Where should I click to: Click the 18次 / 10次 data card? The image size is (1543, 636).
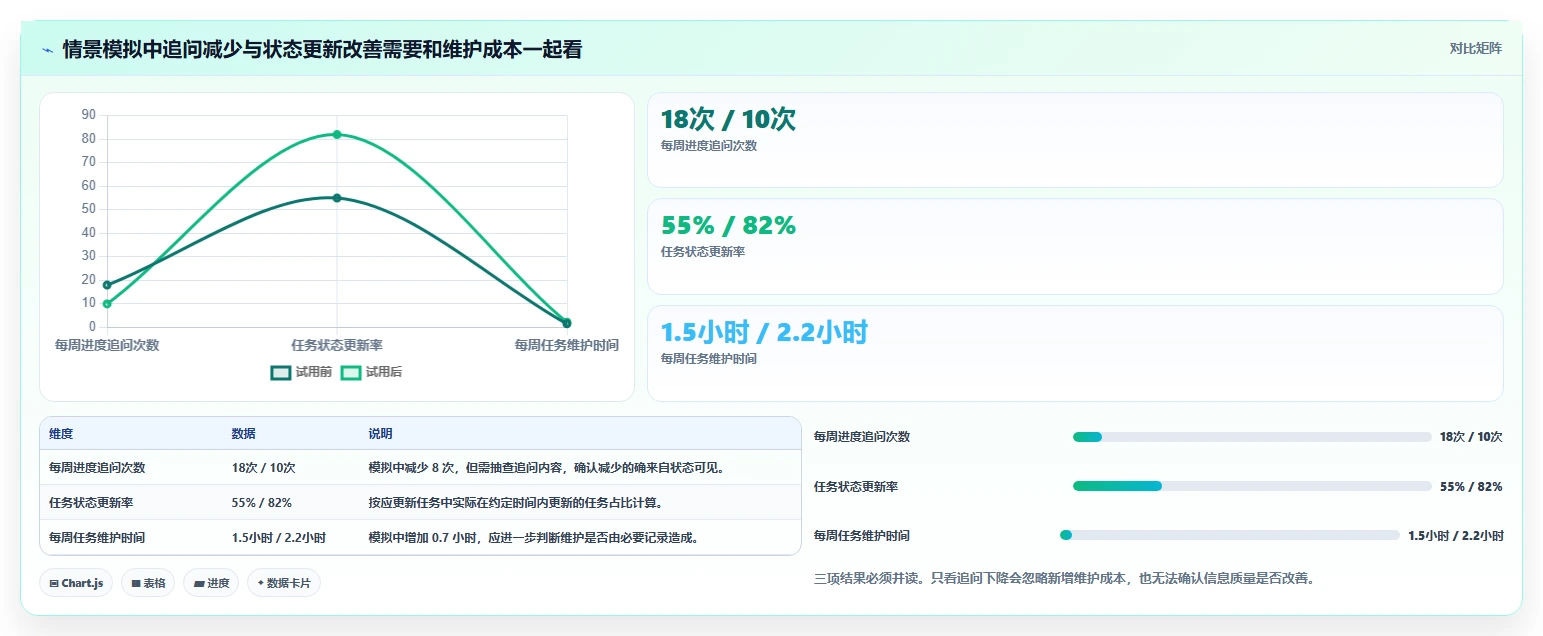[1075, 140]
